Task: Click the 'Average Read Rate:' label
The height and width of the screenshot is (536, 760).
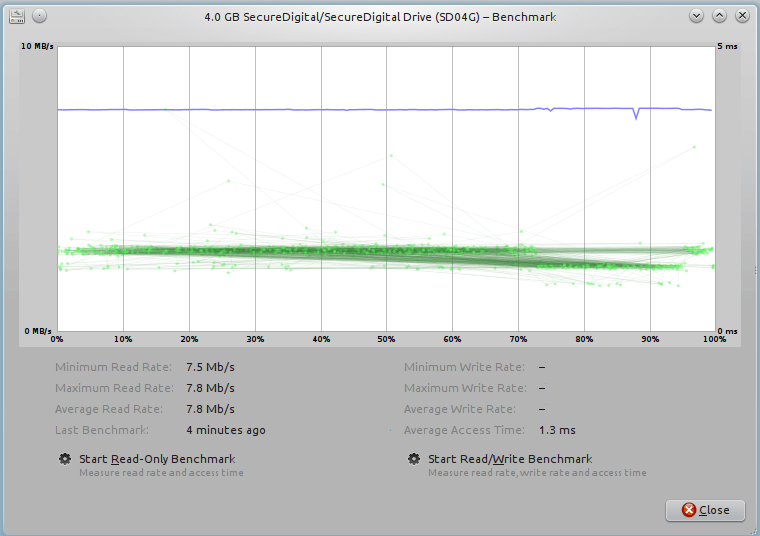Action: pos(109,409)
